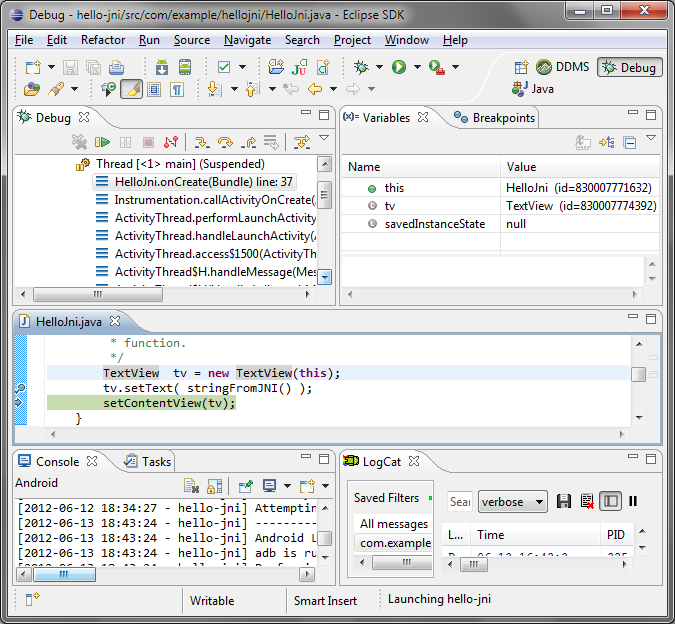
Task: Toggle Pause/Scroll Lock in LogCat
Action: (633, 501)
